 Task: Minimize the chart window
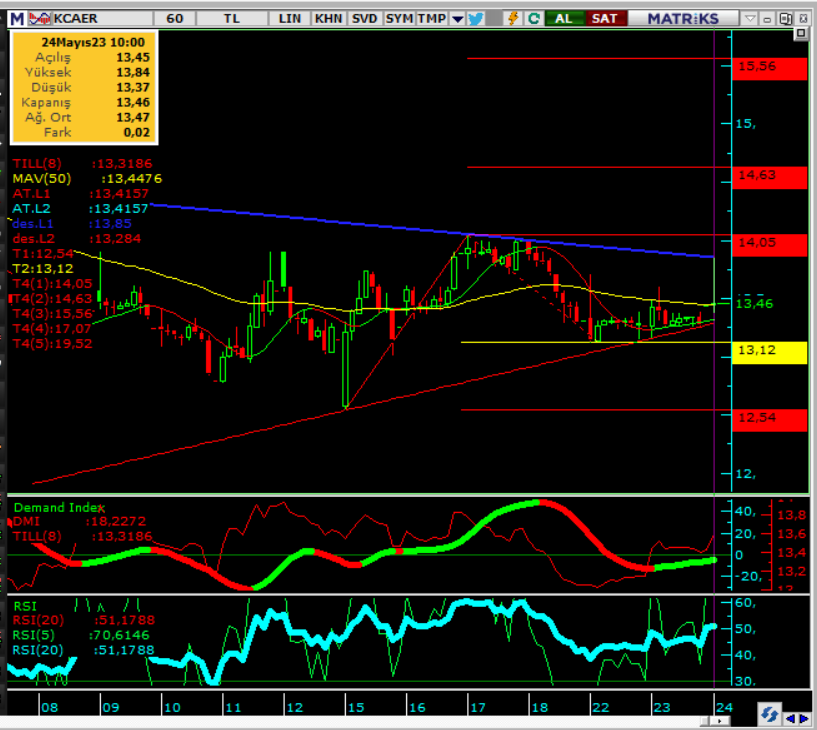click(x=767, y=19)
